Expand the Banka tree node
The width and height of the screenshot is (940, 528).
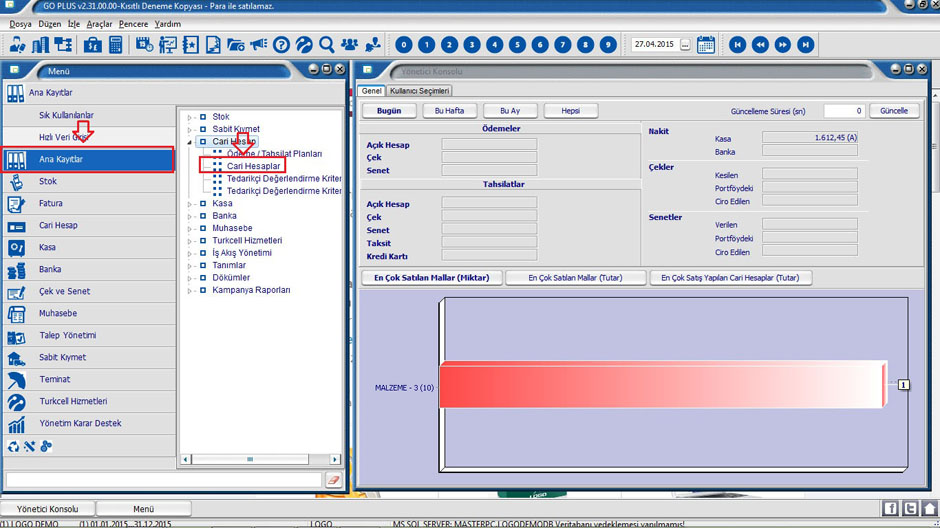189,216
